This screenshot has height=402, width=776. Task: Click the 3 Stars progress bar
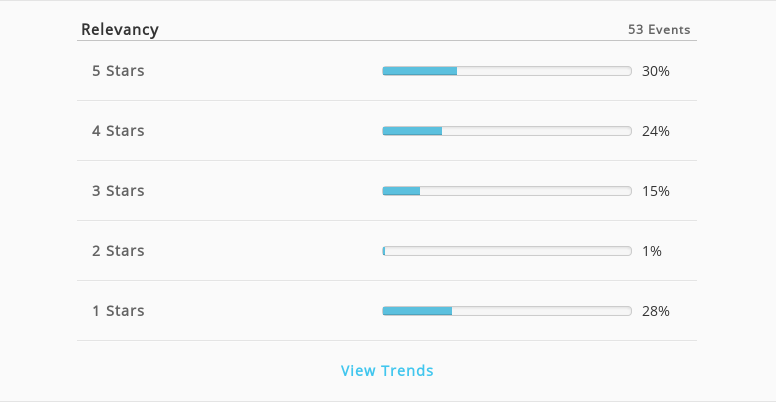(x=507, y=191)
